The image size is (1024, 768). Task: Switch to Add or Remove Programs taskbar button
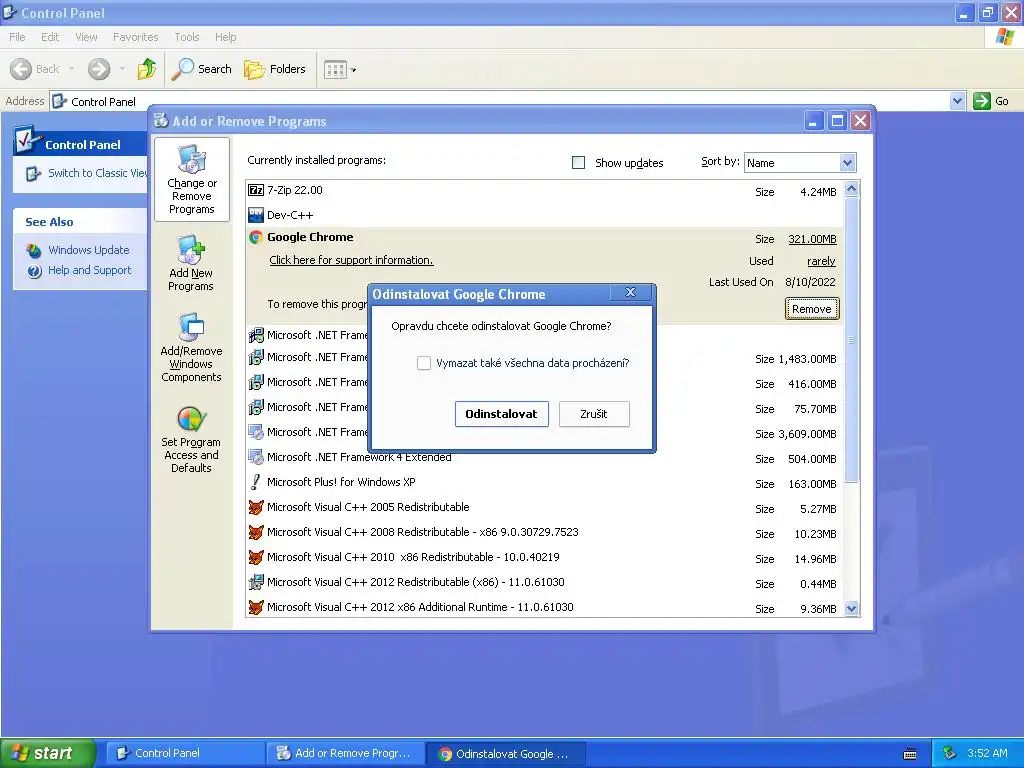point(345,753)
